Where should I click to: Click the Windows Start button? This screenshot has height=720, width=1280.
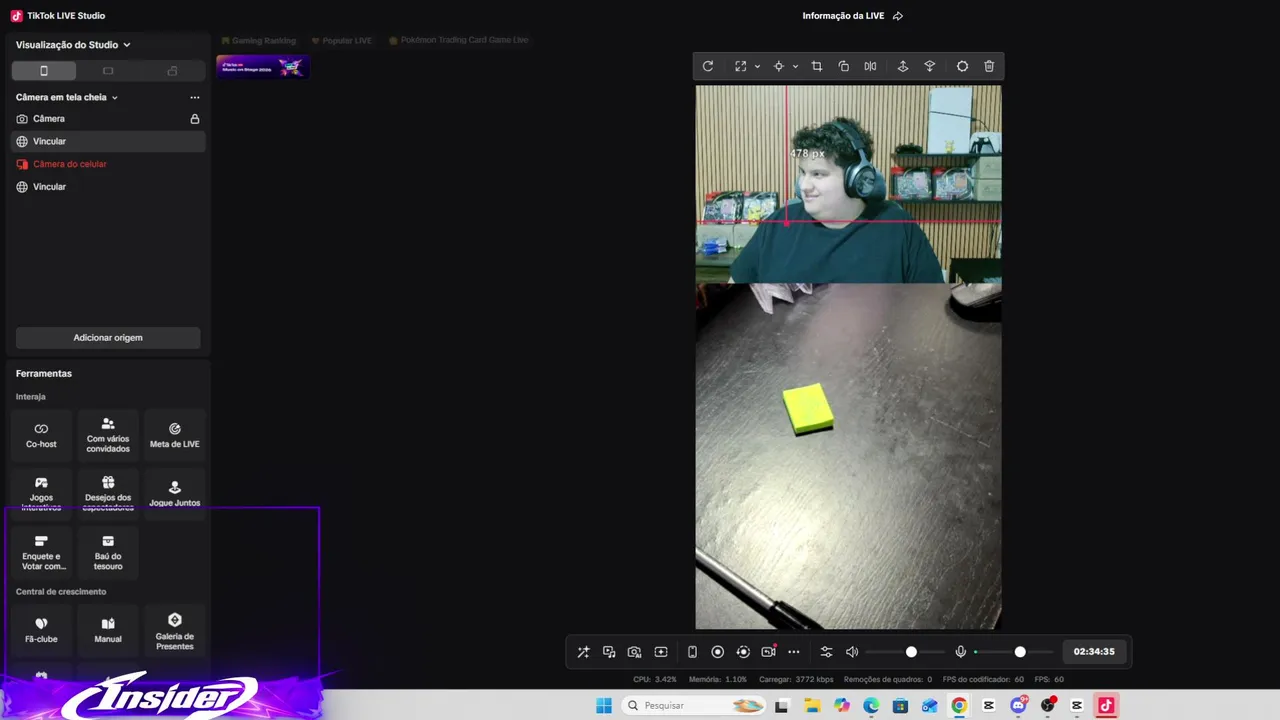click(604, 706)
